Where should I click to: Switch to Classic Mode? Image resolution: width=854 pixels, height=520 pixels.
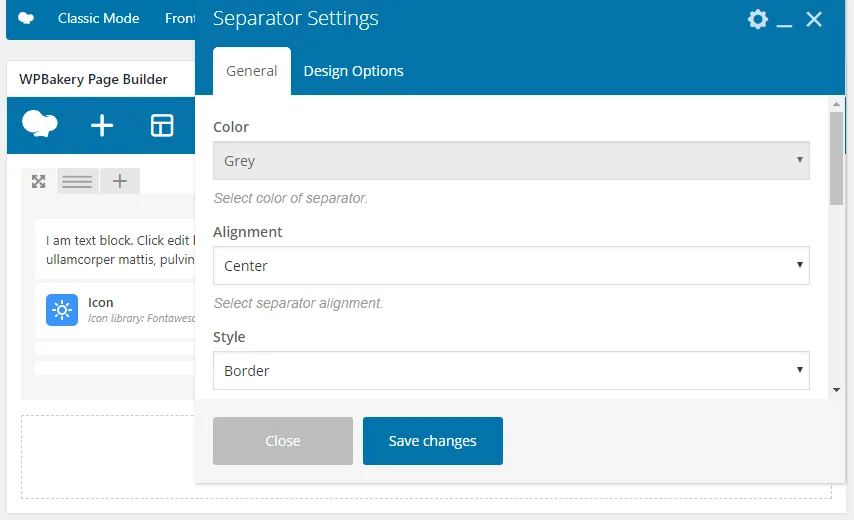pos(99,19)
